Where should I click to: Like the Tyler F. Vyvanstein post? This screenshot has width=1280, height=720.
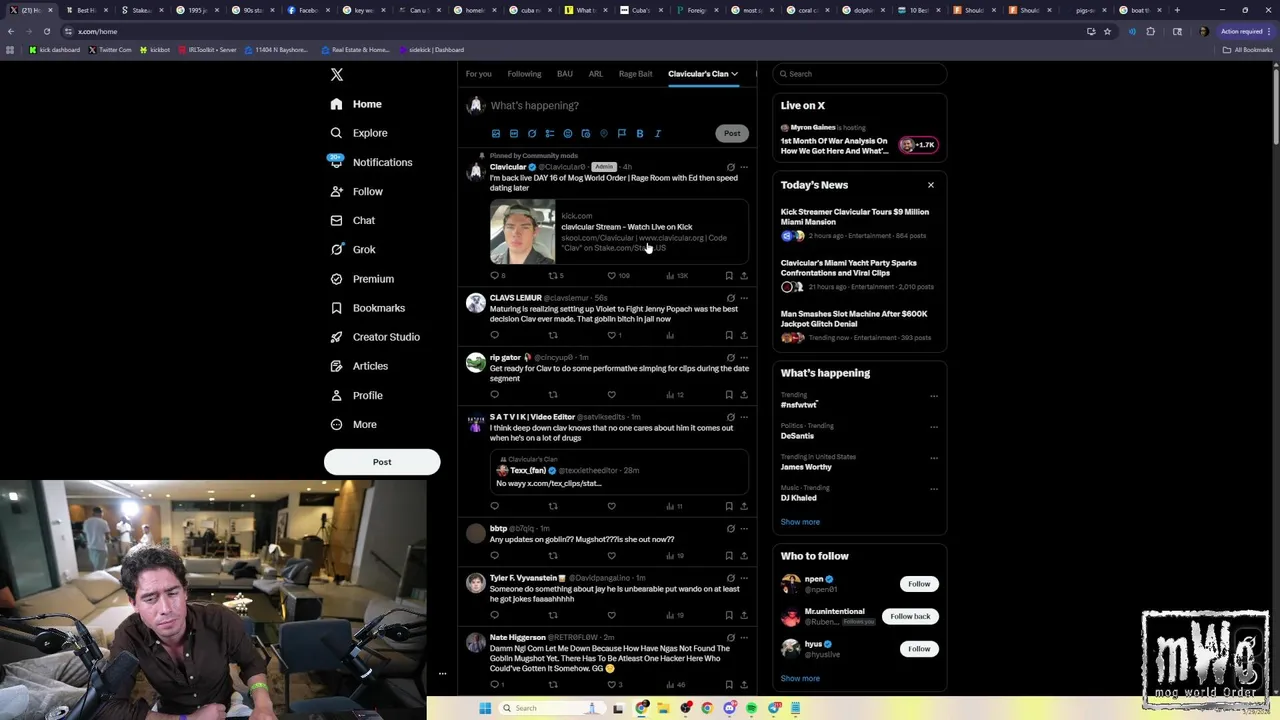[612, 615]
